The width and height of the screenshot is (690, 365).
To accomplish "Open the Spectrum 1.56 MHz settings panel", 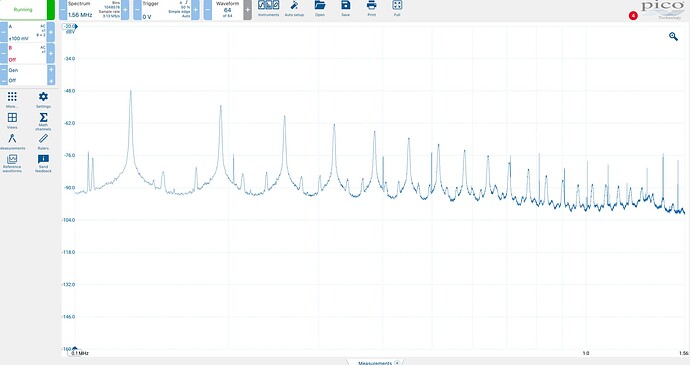I will pos(94,10).
